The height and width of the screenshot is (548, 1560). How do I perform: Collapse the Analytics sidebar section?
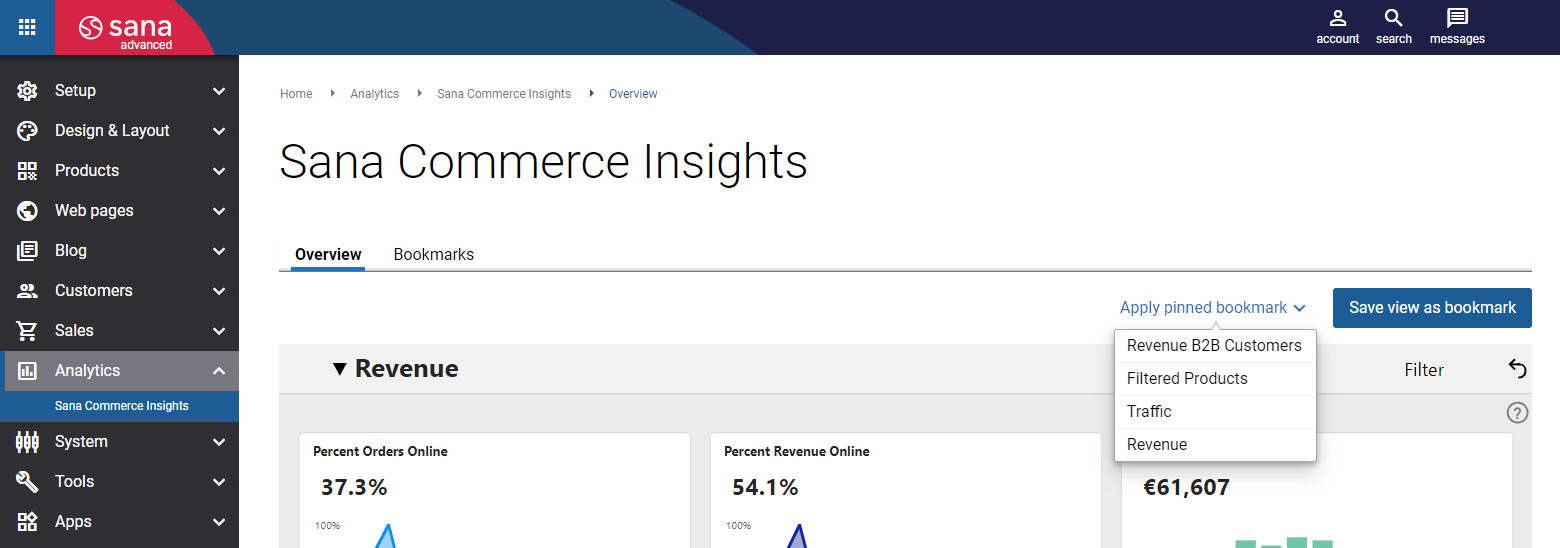click(219, 371)
